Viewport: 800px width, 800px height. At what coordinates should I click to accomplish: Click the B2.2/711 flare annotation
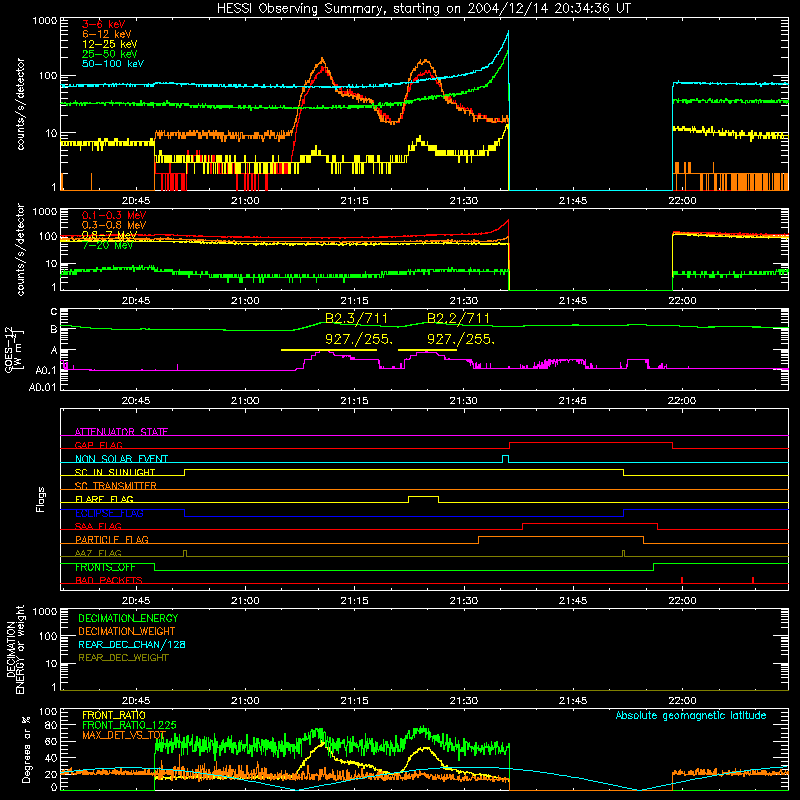point(458,319)
